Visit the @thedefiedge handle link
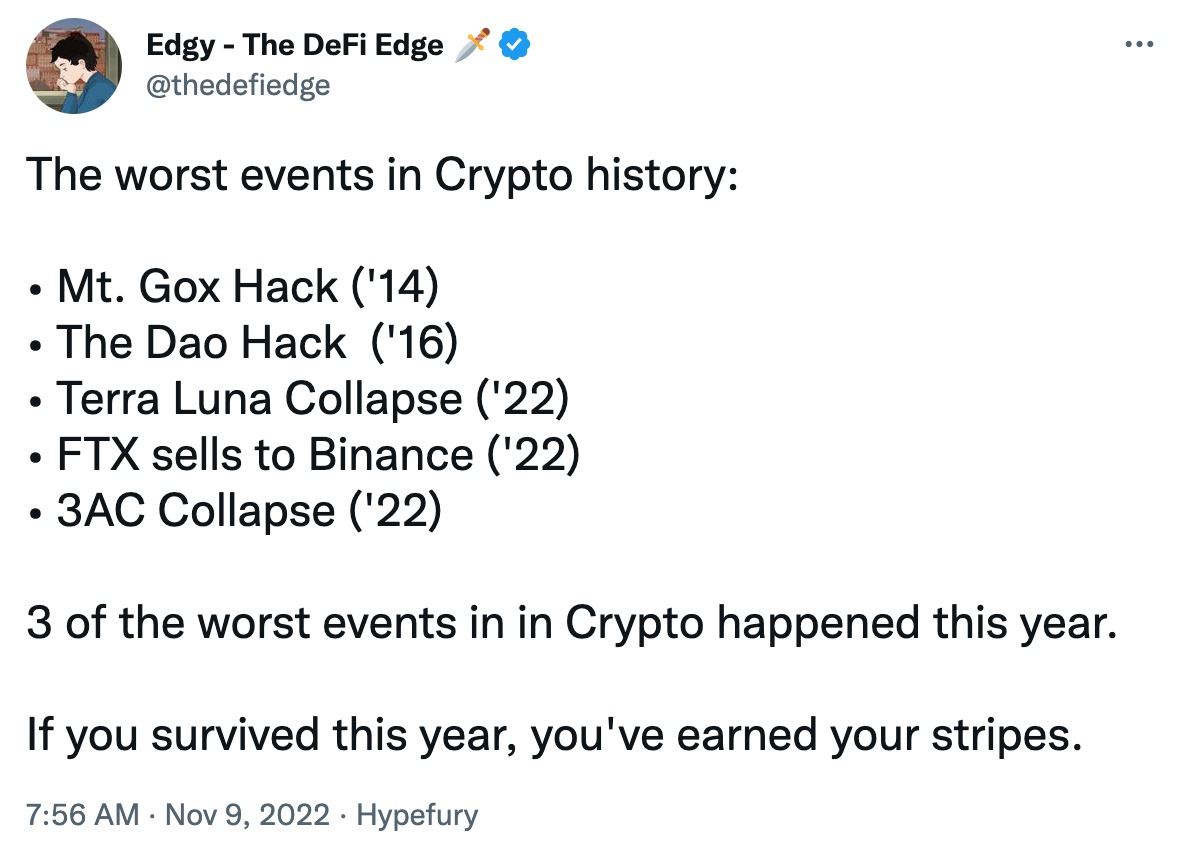 point(238,85)
